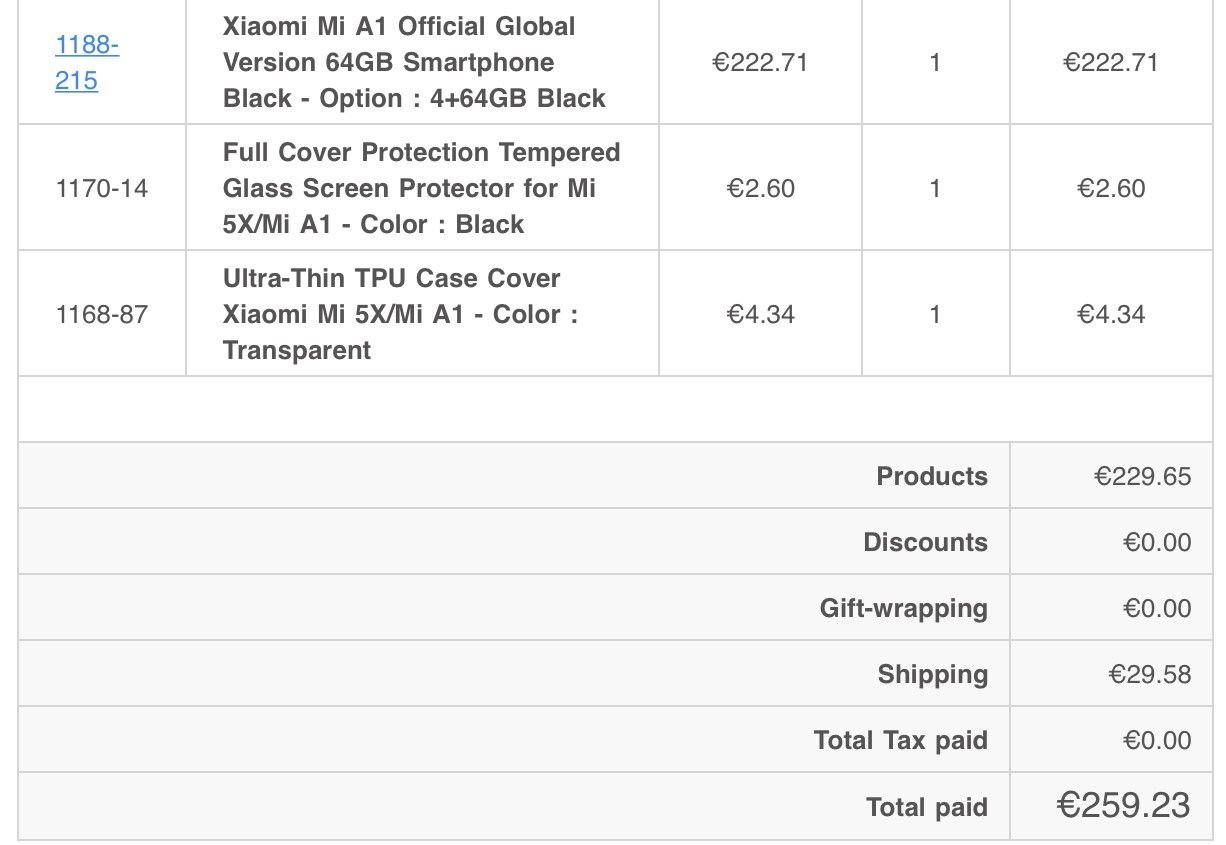
Task: Click the €2.60 screen protector unit price
Action: tap(760, 188)
